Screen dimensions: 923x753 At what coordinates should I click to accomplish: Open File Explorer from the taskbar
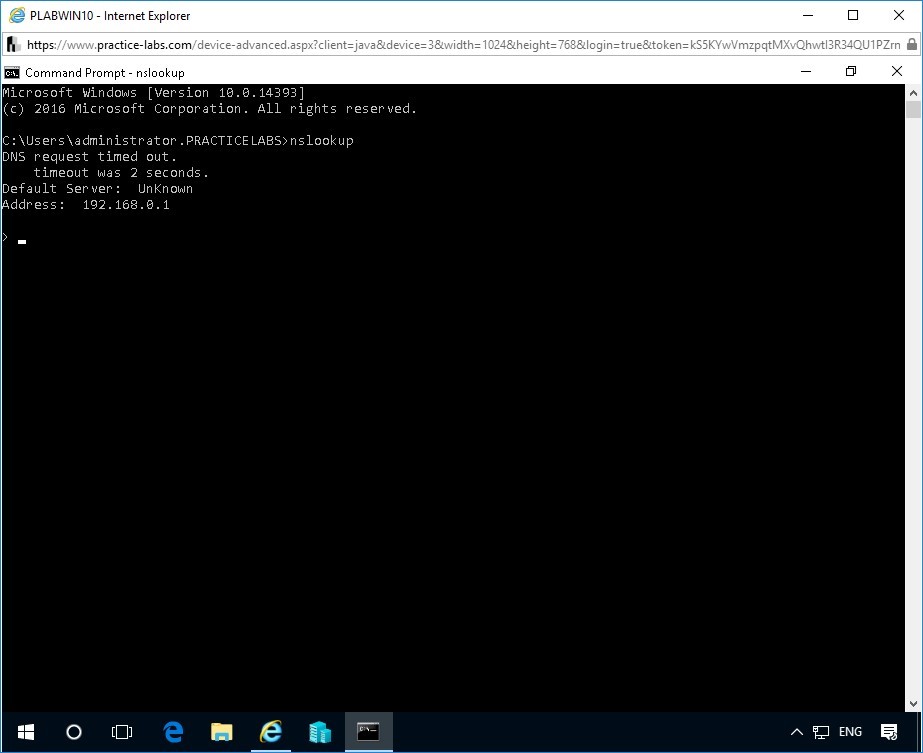[x=222, y=732]
